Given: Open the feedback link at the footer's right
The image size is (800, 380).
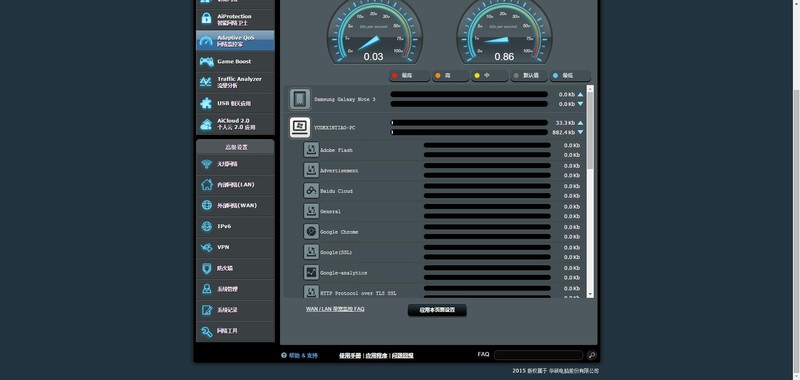Looking at the screenshot, I should click(403, 356).
